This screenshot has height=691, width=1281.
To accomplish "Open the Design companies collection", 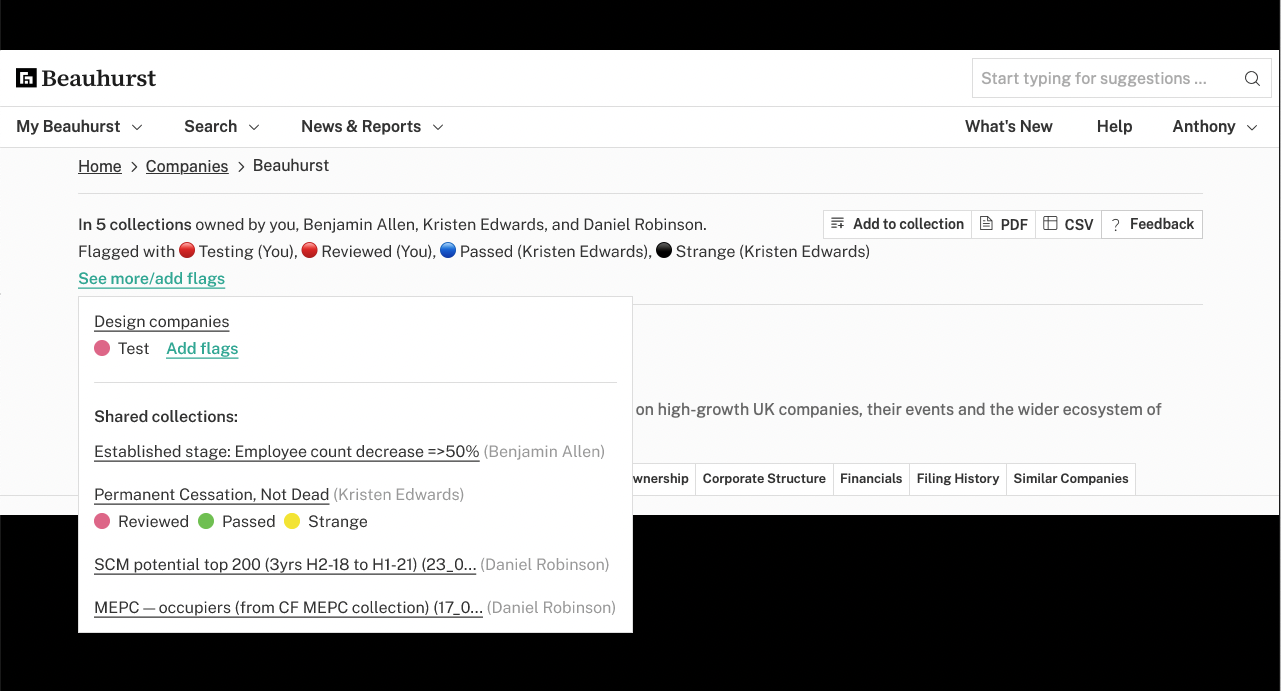I will click(x=162, y=322).
